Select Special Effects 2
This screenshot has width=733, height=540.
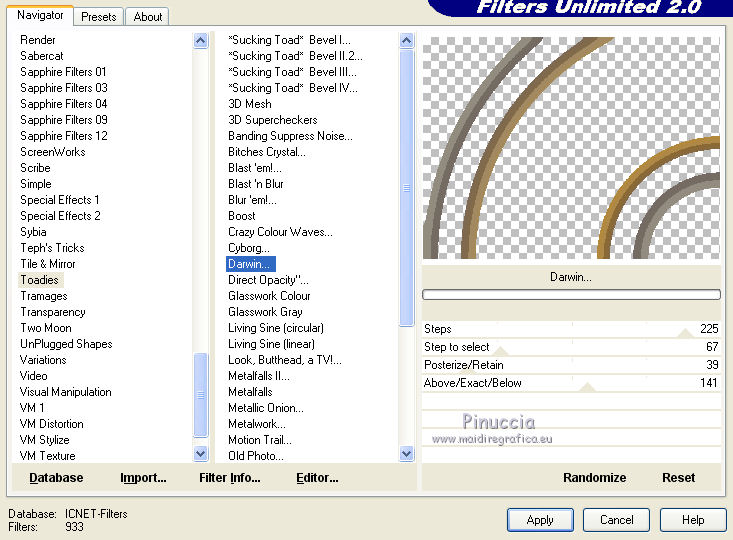[60, 216]
